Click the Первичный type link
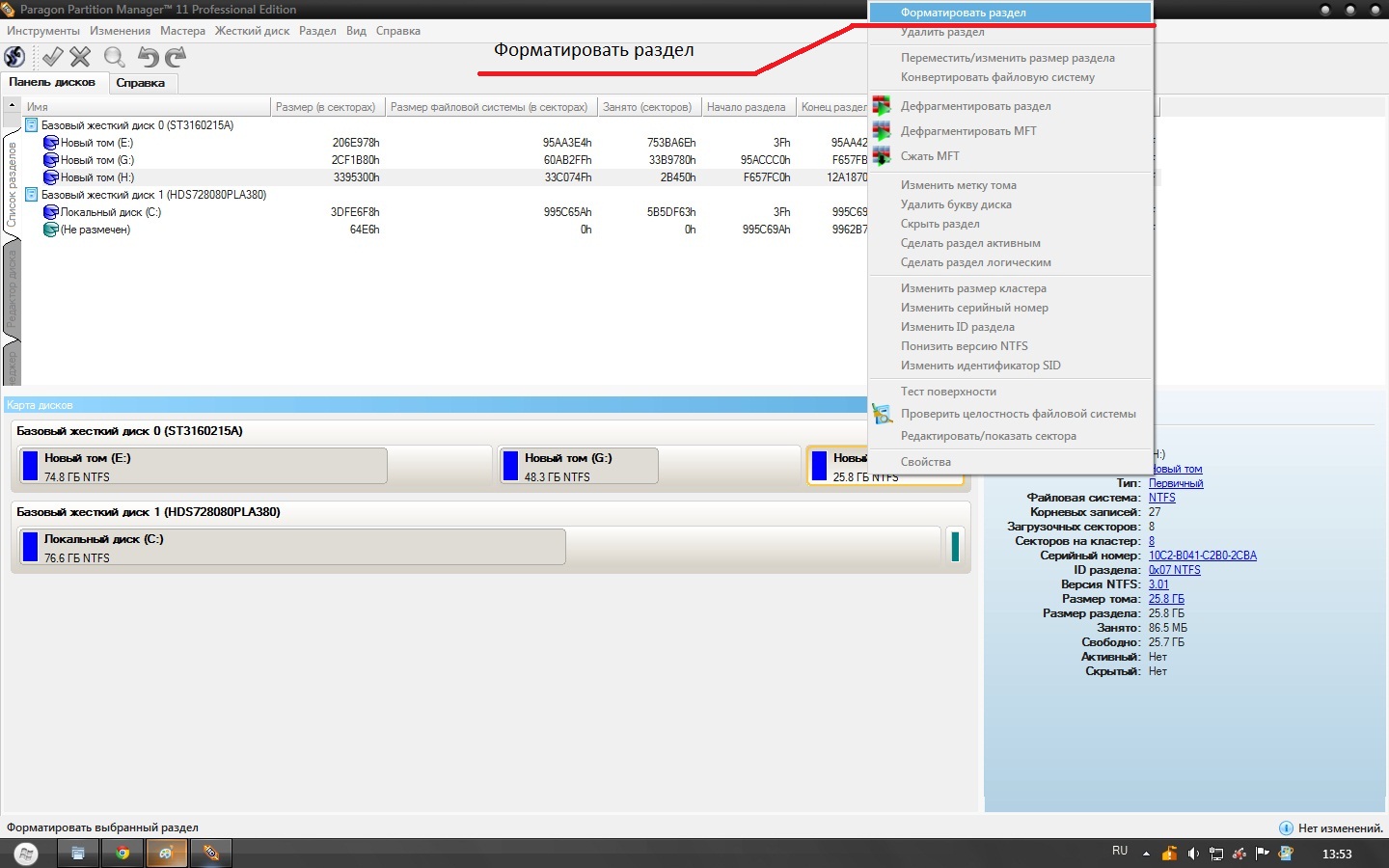 tap(1176, 483)
